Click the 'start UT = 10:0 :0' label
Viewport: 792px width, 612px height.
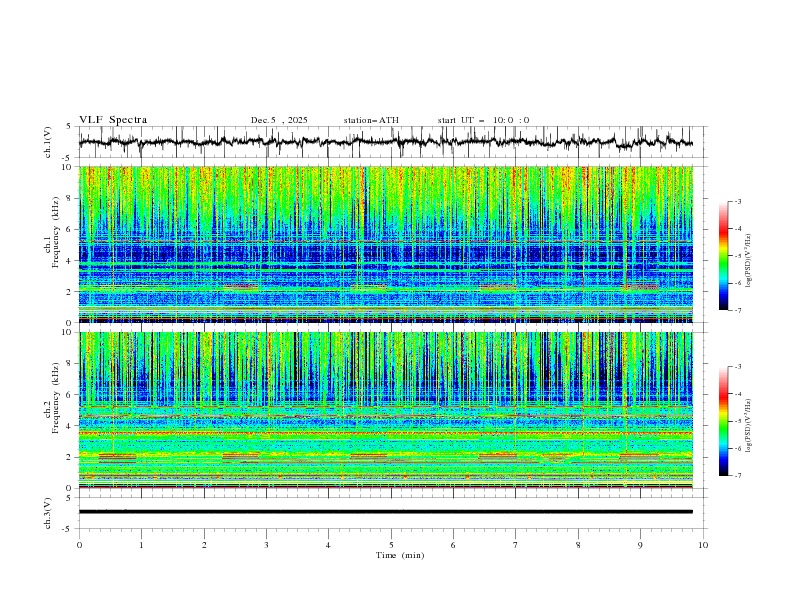click(x=483, y=120)
